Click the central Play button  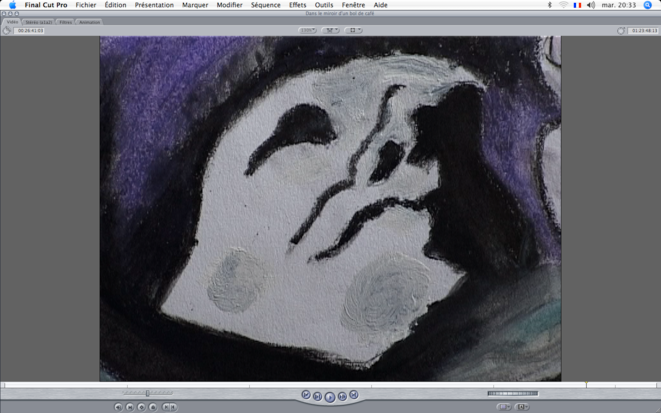tap(330, 397)
